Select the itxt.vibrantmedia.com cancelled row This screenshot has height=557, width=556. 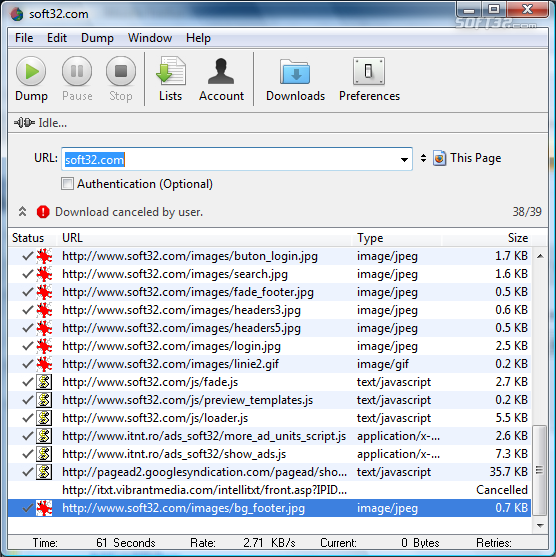point(270,490)
